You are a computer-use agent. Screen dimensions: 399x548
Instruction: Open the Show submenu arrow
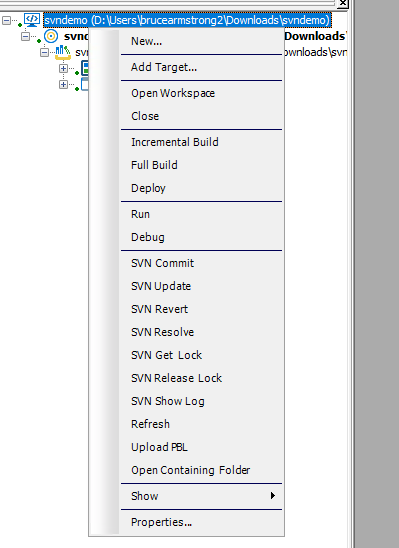(273, 496)
